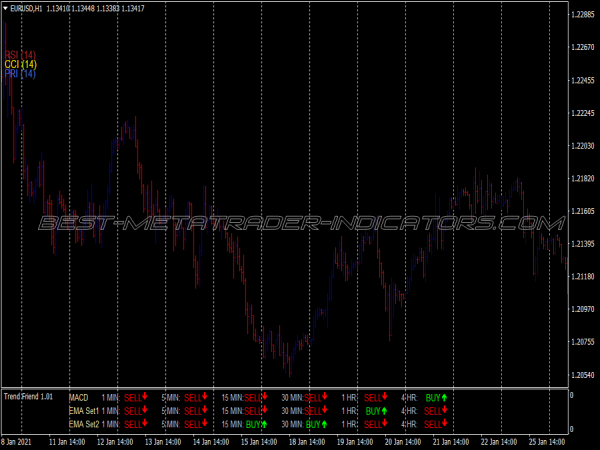
Task: Click the red arrow for MACD 1 HR
Action: click(385, 396)
